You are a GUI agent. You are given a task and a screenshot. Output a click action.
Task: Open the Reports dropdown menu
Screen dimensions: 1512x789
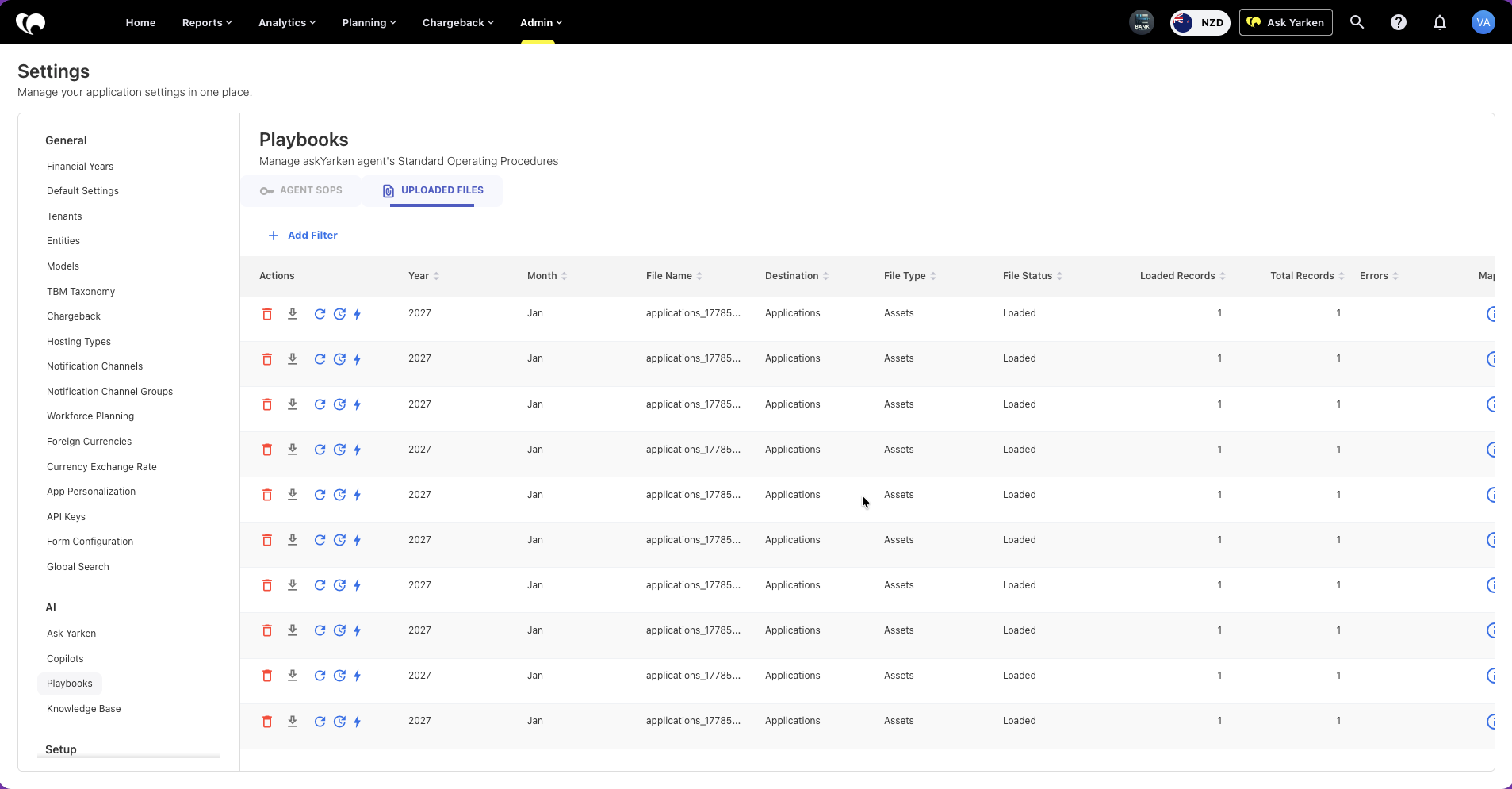pyautogui.click(x=207, y=22)
